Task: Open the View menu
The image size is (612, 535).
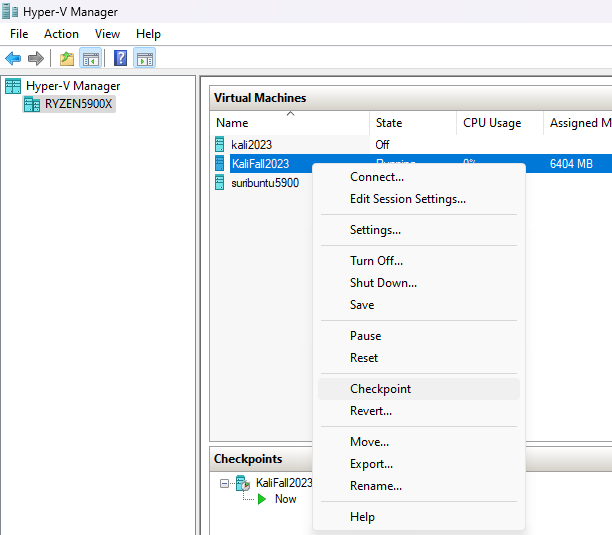Action: [x=107, y=34]
